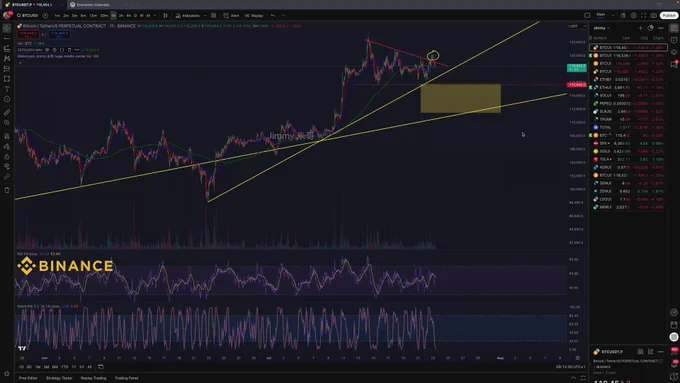Image resolution: width=680 pixels, height=383 pixels.
Task: Open the BTCUSD symbol search
Action: pyautogui.click(x=27, y=16)
